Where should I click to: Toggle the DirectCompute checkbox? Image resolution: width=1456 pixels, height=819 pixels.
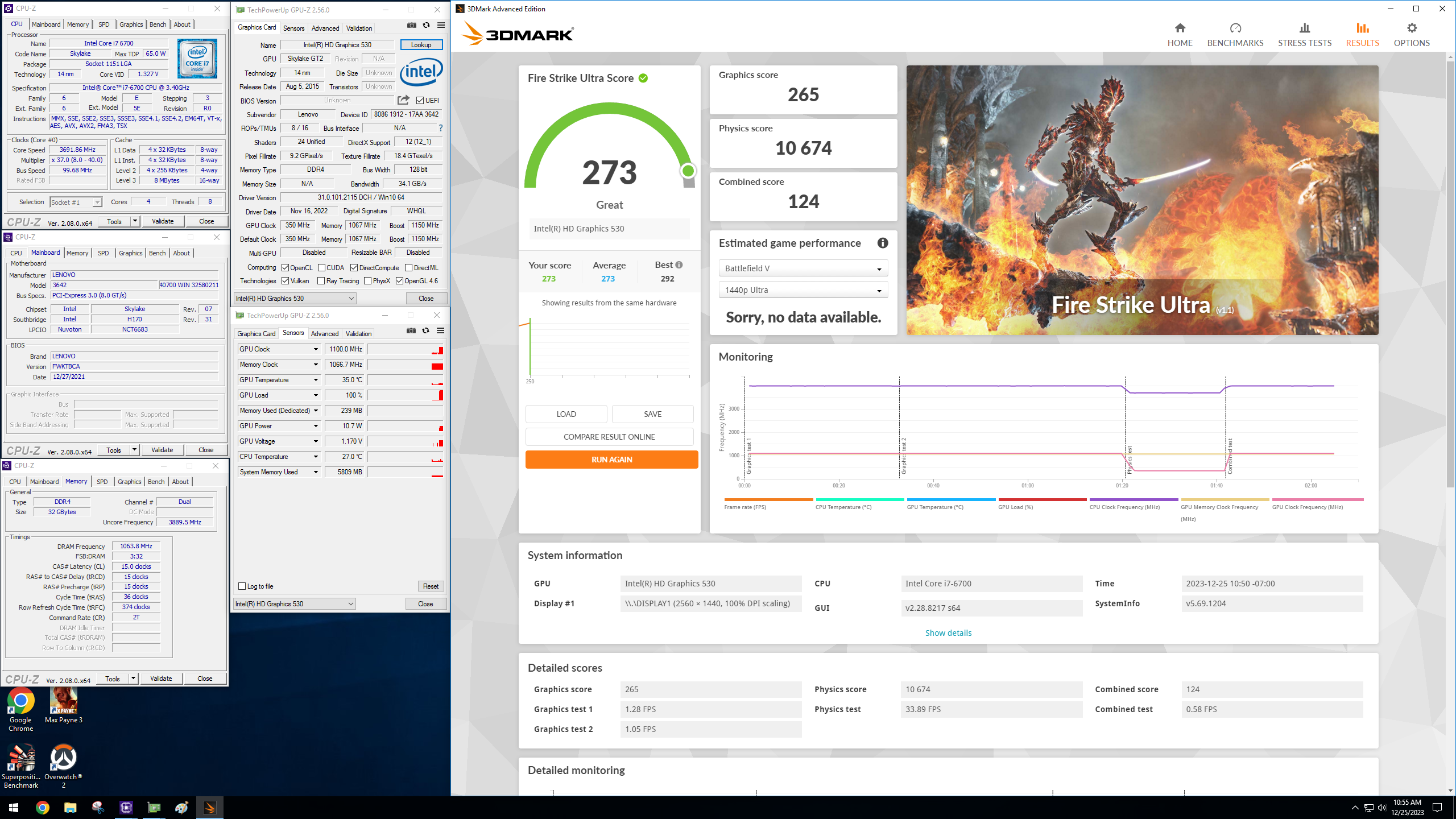354,268
